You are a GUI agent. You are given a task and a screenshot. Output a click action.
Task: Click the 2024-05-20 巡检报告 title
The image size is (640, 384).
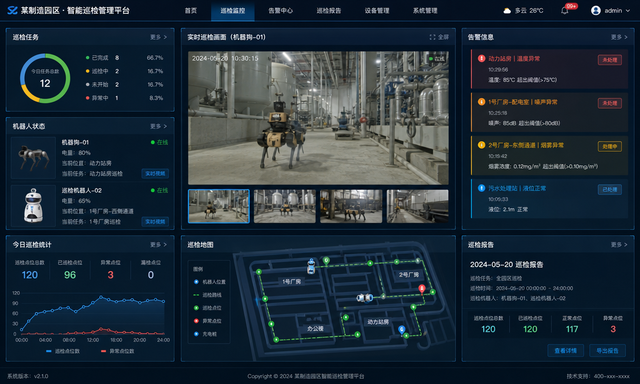tap(507, 264)
